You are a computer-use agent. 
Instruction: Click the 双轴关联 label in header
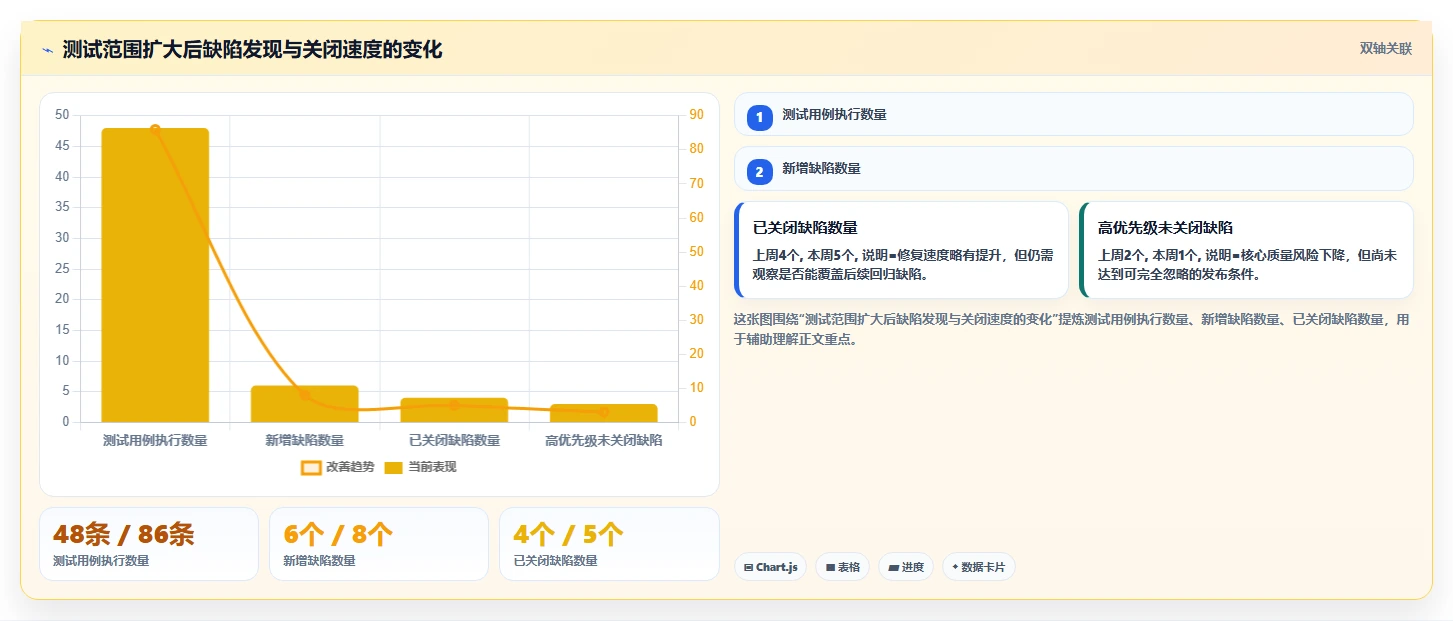[x=1385, y=49]
